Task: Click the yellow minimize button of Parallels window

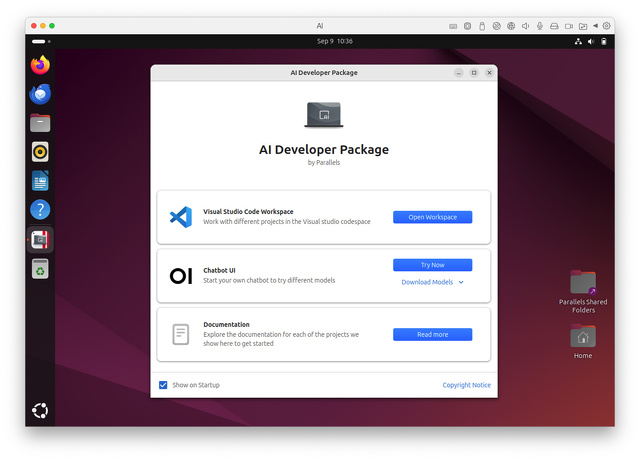Action: (43, 26)
